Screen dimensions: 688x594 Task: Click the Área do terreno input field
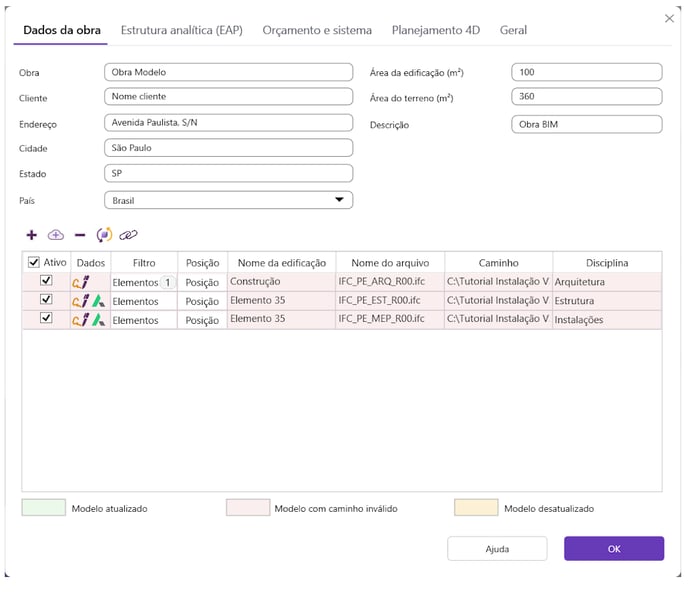click(x=586, y=97)
